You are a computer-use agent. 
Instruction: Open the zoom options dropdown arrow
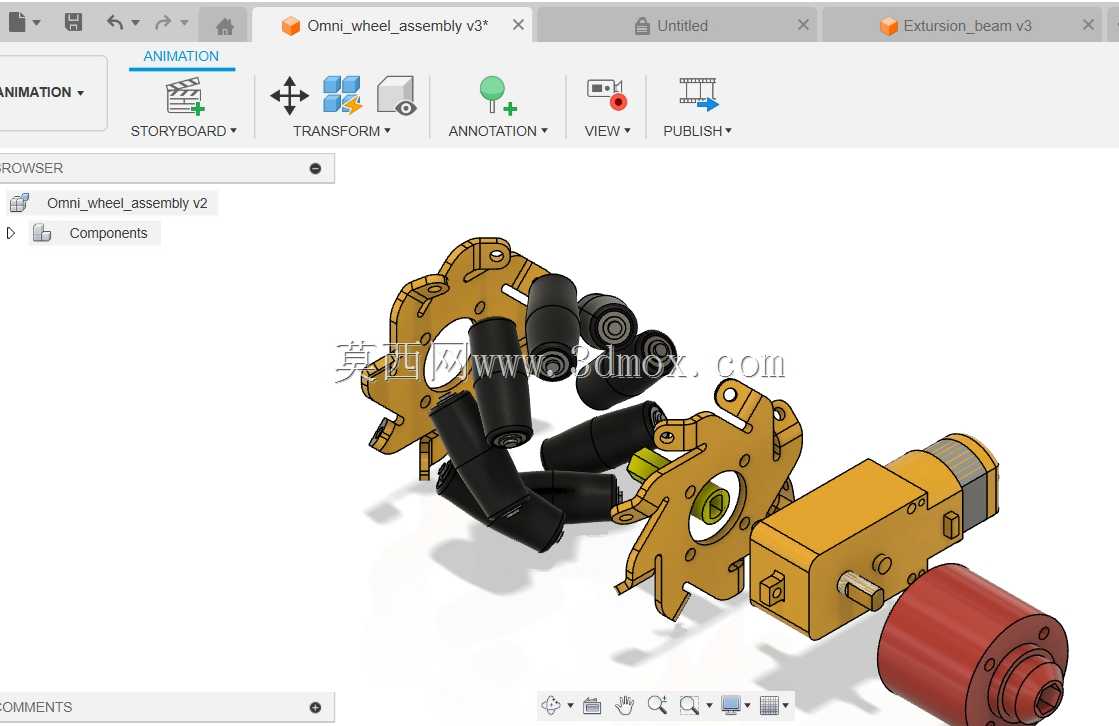pos(709,706)
